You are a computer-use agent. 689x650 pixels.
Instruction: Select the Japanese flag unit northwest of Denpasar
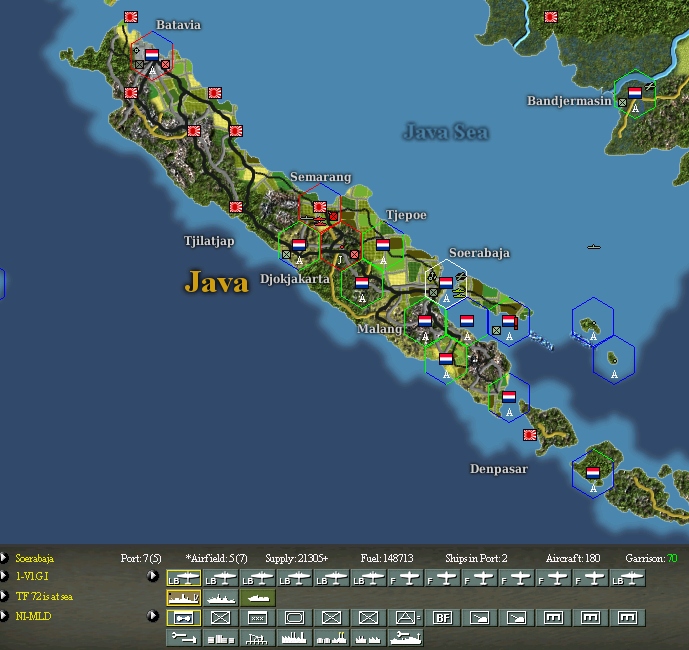[x=530, y=435]
